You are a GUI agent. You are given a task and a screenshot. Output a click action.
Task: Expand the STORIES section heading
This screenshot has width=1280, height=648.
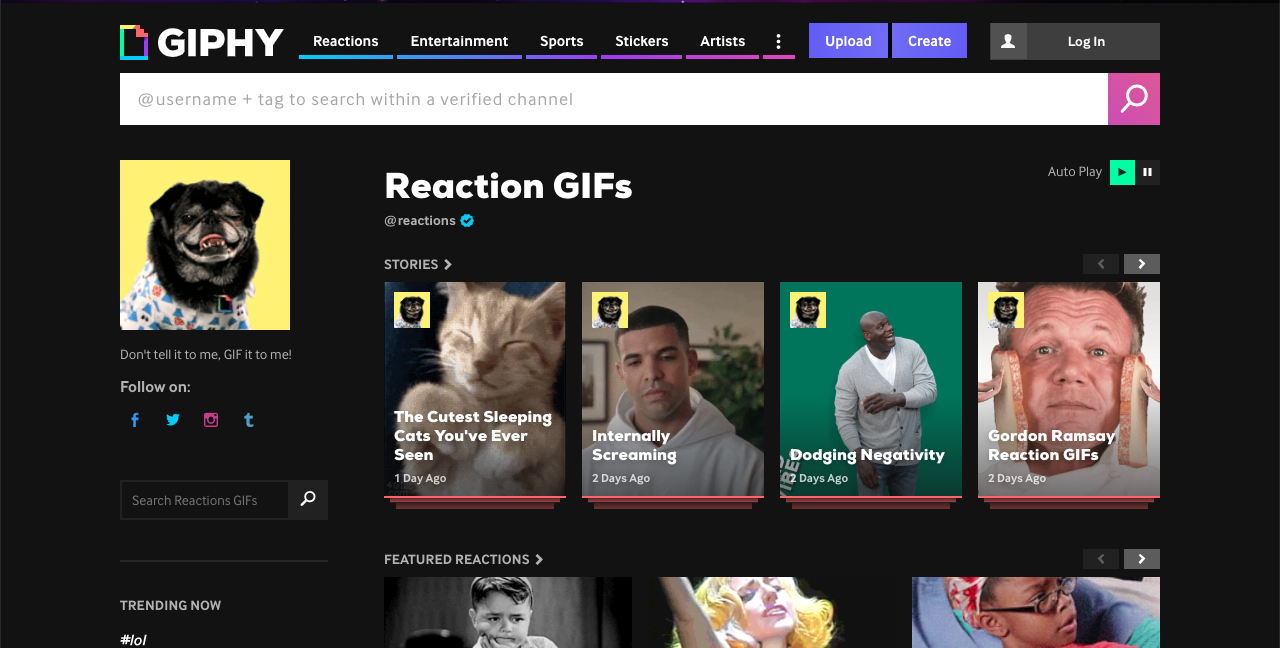pos(418,264)
